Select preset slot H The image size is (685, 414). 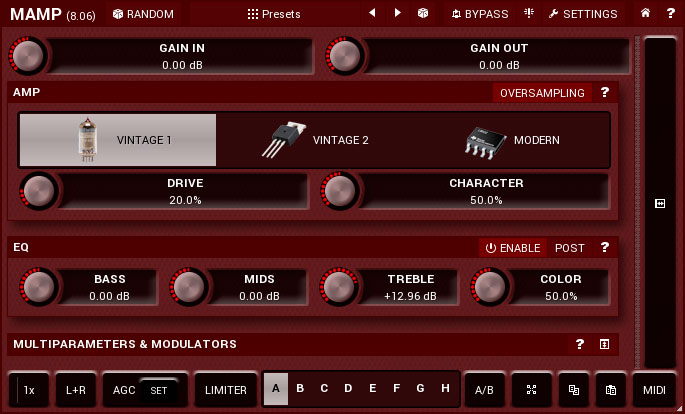445,388
